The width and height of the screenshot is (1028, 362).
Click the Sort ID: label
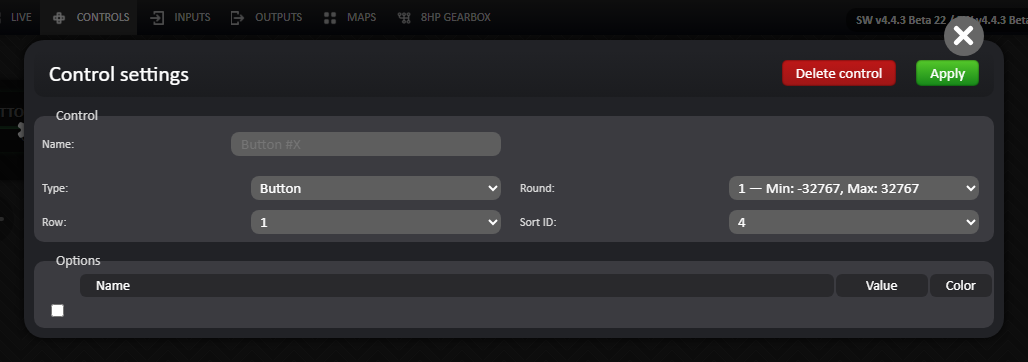[x=538, y=222]
